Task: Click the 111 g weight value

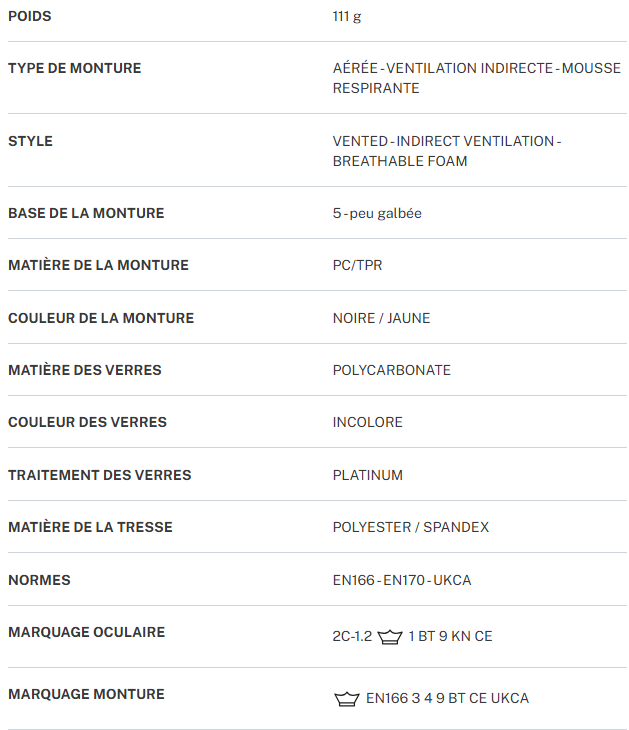Action: click(x=347, y=16)
